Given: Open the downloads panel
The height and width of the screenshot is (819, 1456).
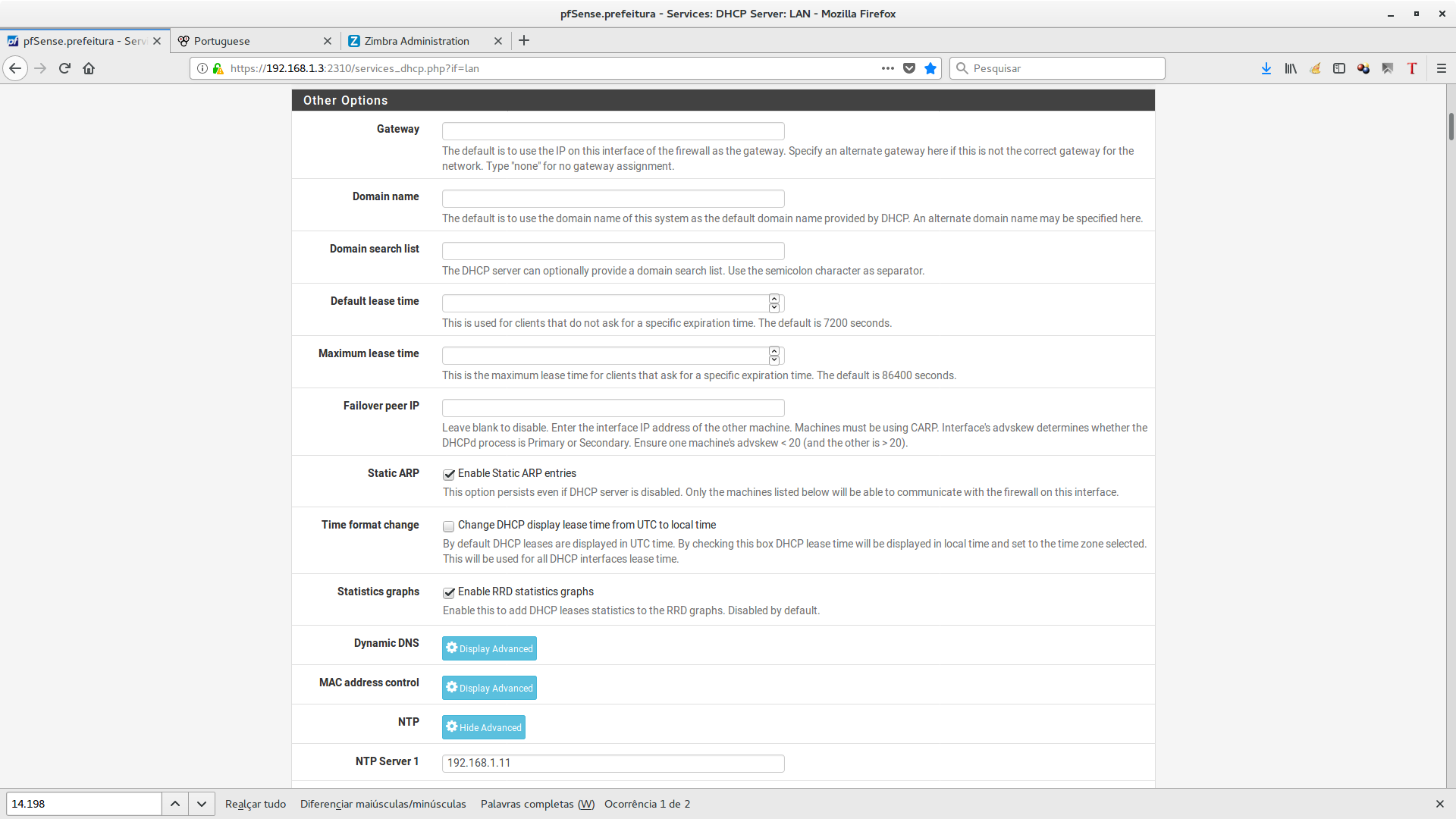Looking at the screenshot, I should [x=1266, y=68].
